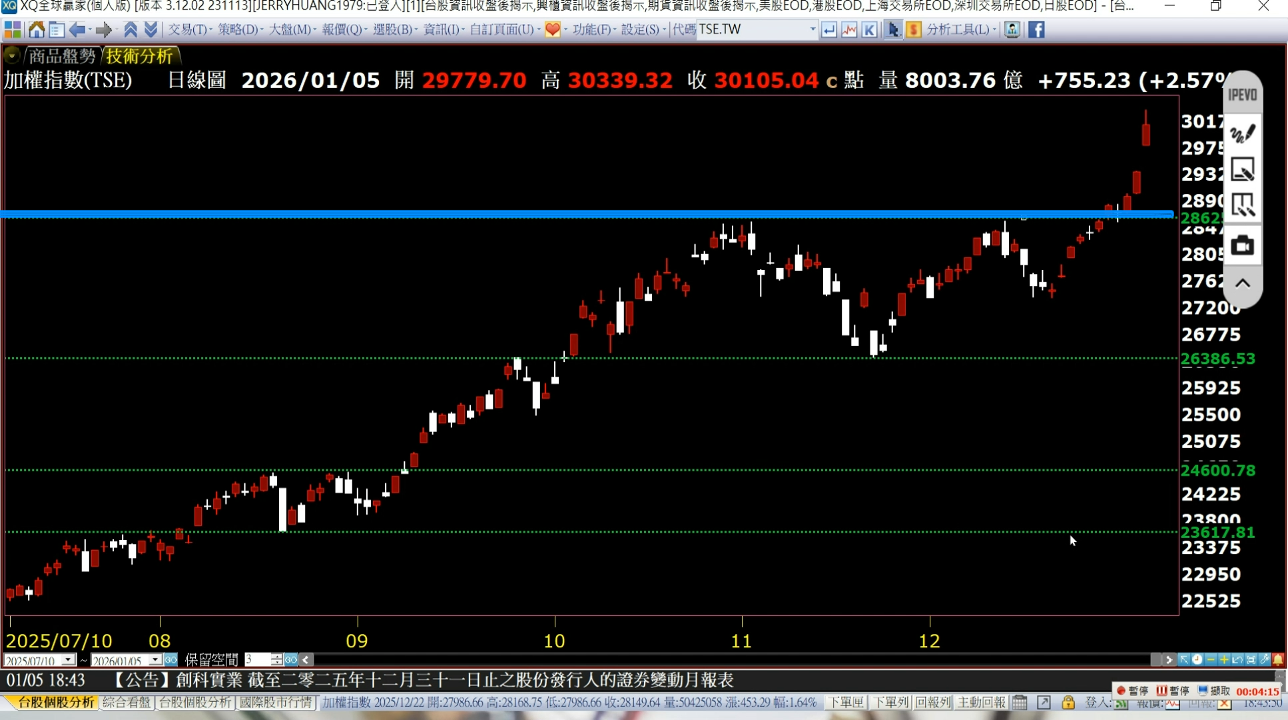The image size is (1288, 720).
Task: Switch to the 綜合看盤 tab
Action: tap(126, 703)
